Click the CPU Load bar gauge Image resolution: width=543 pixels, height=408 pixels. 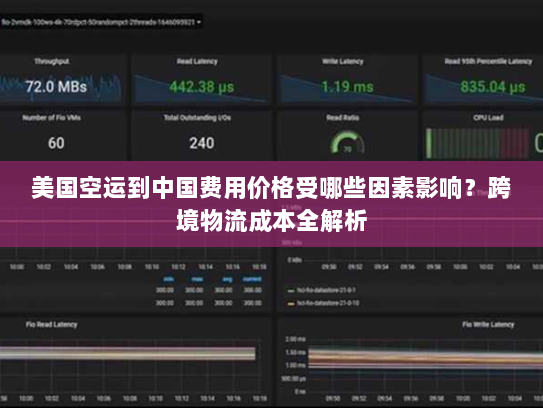pos(477,143)
